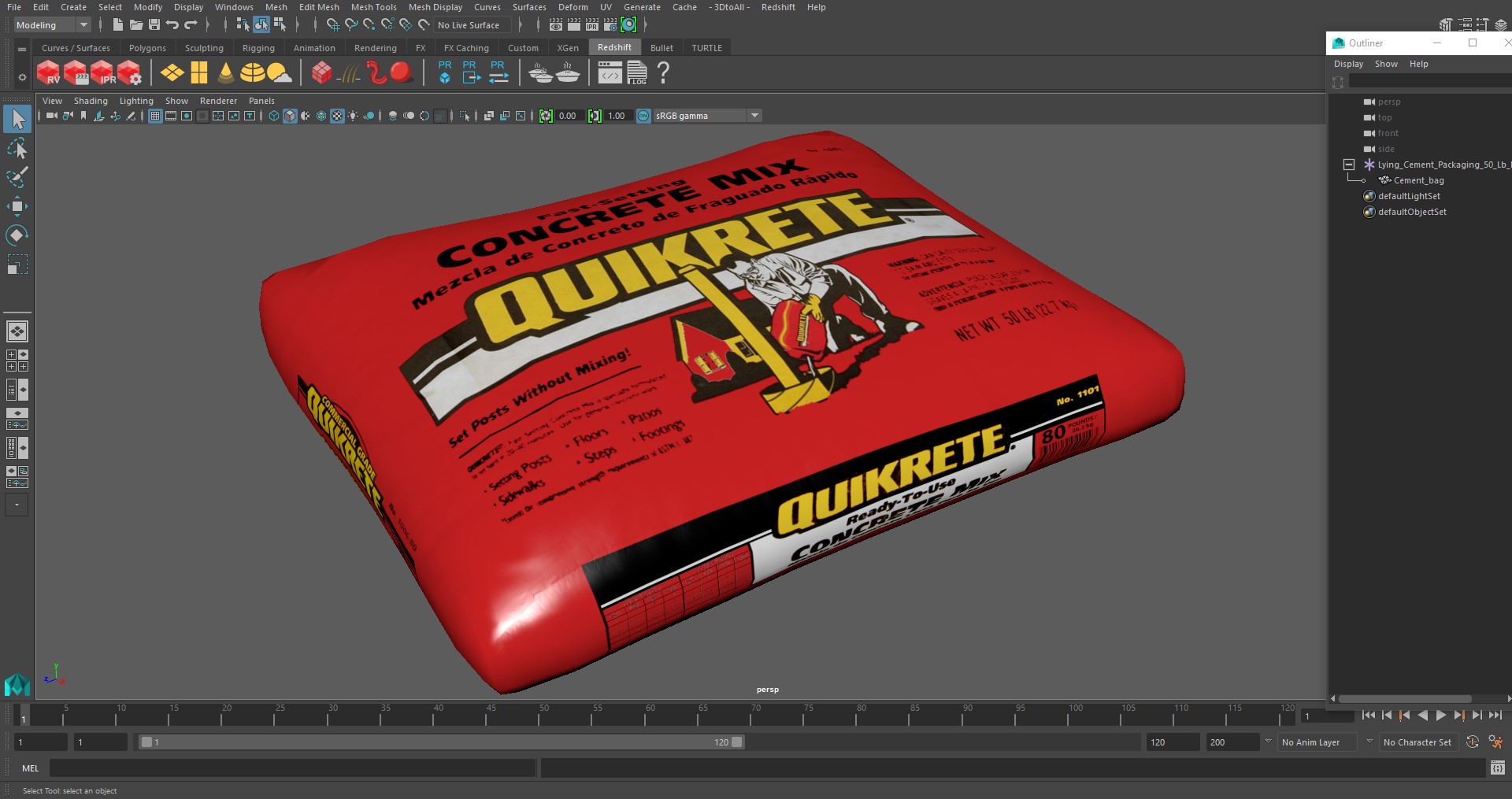Create a Redshift spot light cone
This screenshot has width=1512, height=799.
(x=226, y=73)
